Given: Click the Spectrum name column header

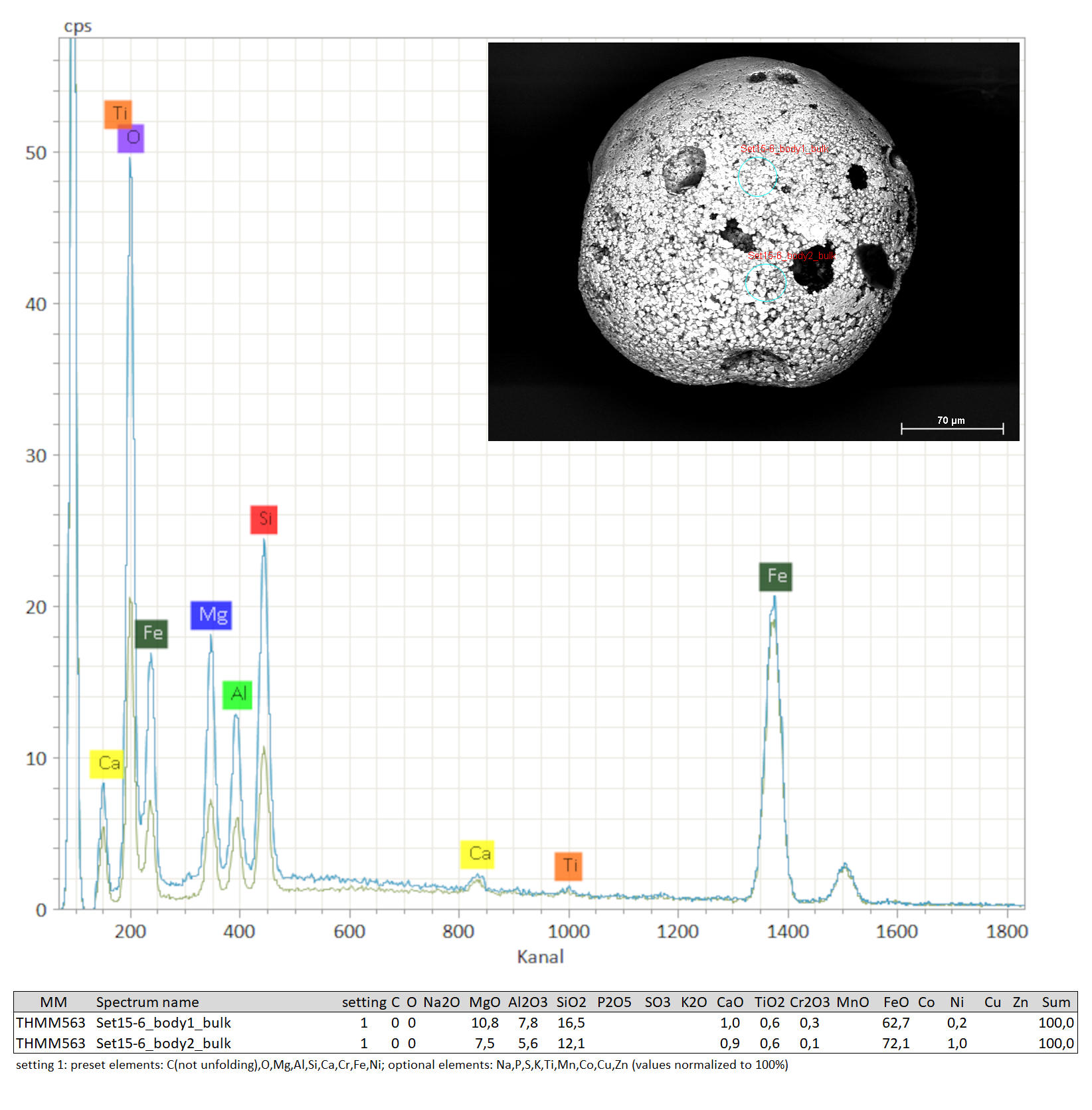Looking at the screenshot, I should click(147, 1002).
